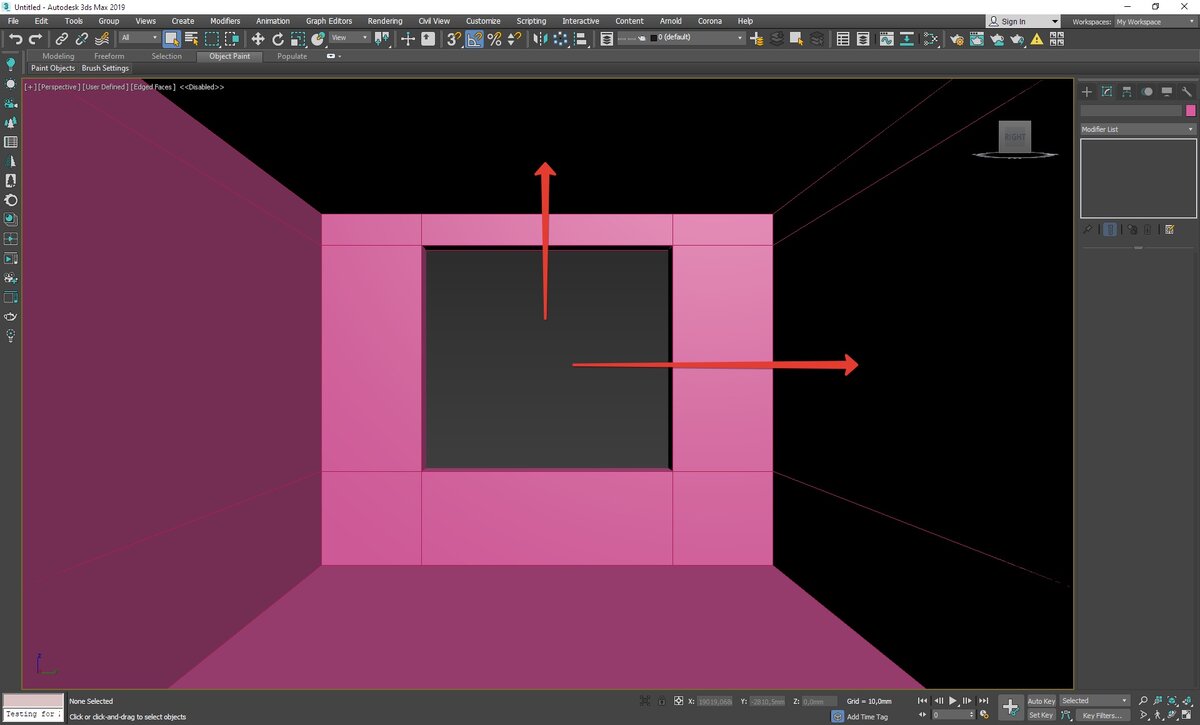Click the large Set Keys plus button
1200x725 pixels.
(1010, 707)
